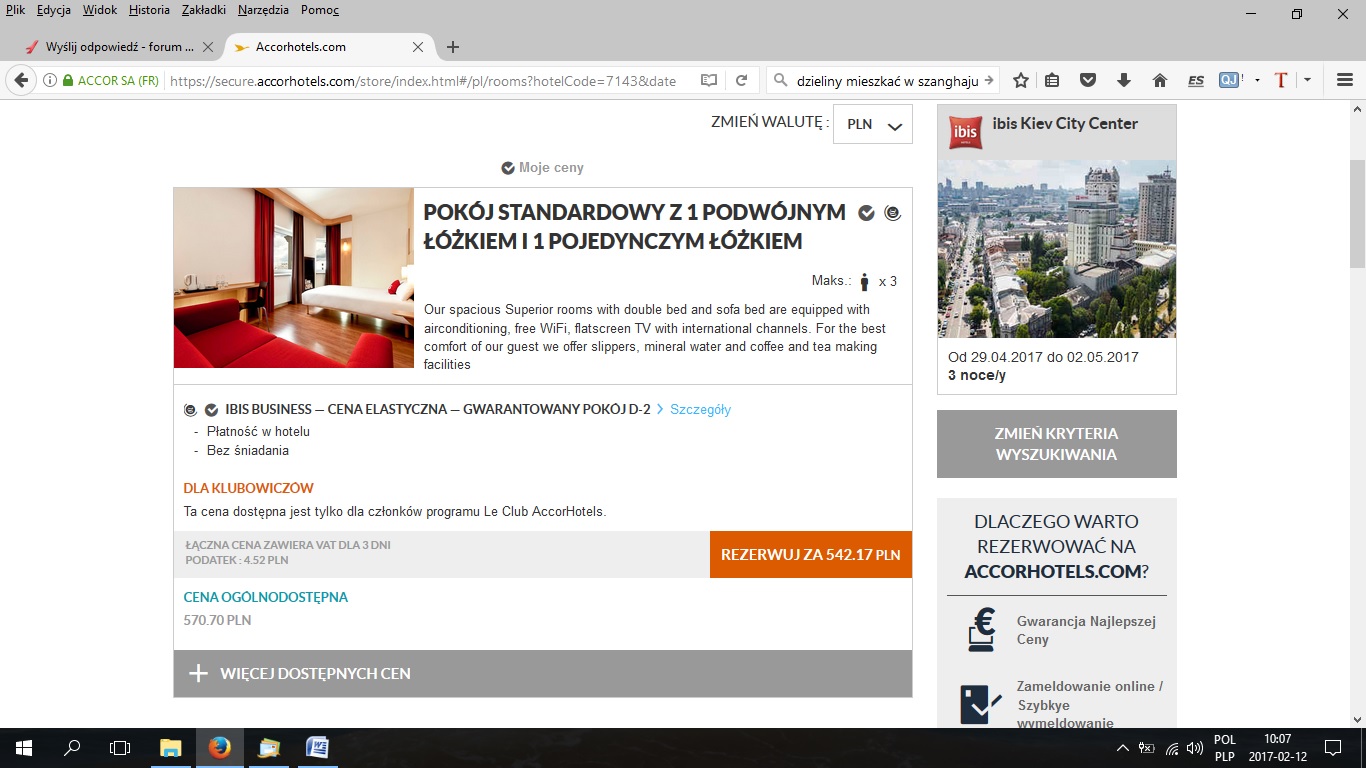Open site information icon in address bar

coord(49,81)
